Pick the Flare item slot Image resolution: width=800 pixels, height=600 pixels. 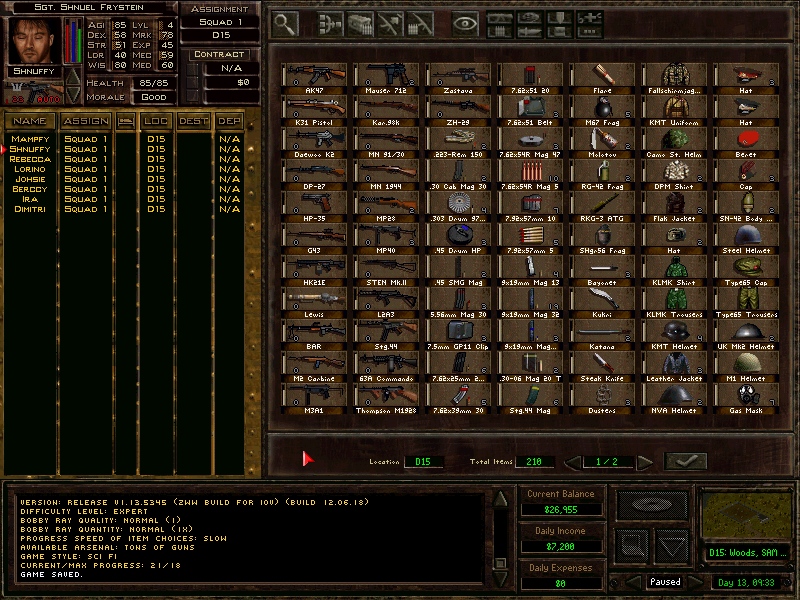tap(602, 79)
